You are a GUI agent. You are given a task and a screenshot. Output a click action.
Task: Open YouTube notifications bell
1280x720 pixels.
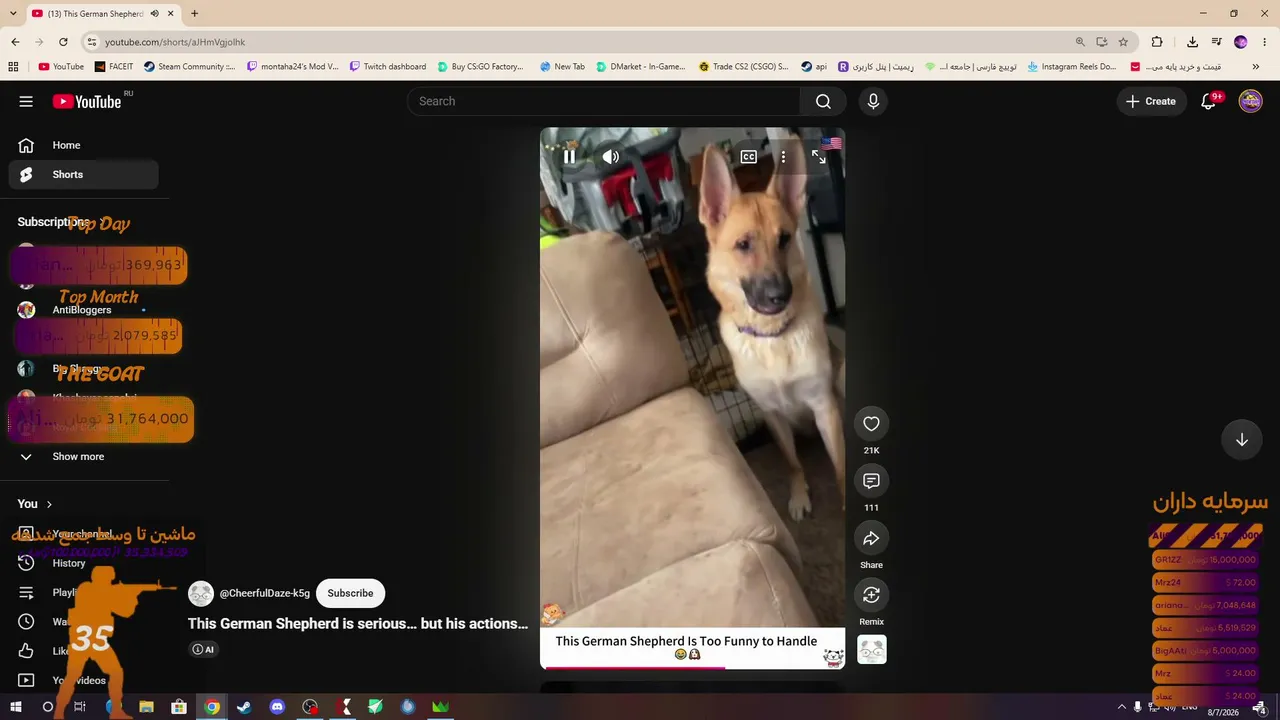pos(1209,101)
